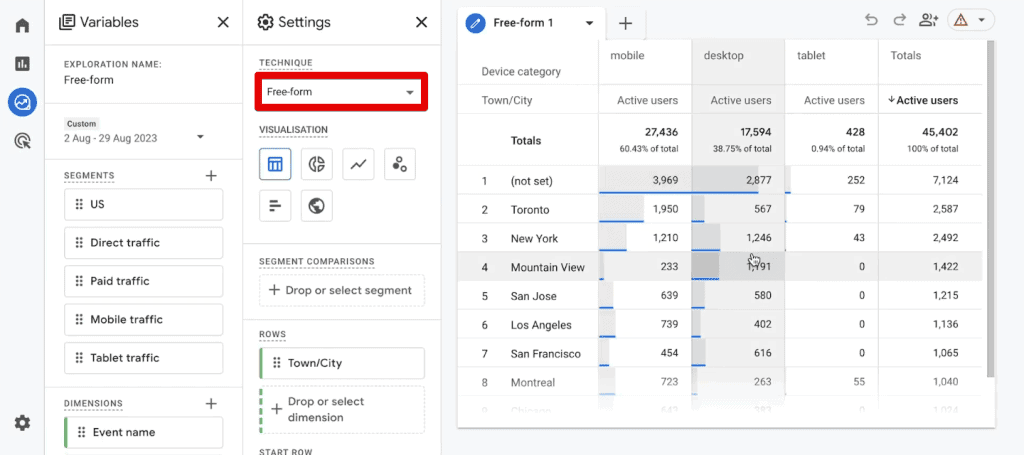Click the TECHNIQUE section label
1024x455 pixels.
click(285, 63)
